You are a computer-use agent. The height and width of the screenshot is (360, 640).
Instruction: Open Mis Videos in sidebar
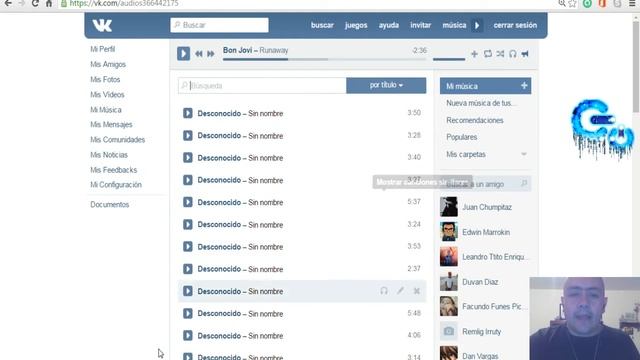click(x=107, y=95)
